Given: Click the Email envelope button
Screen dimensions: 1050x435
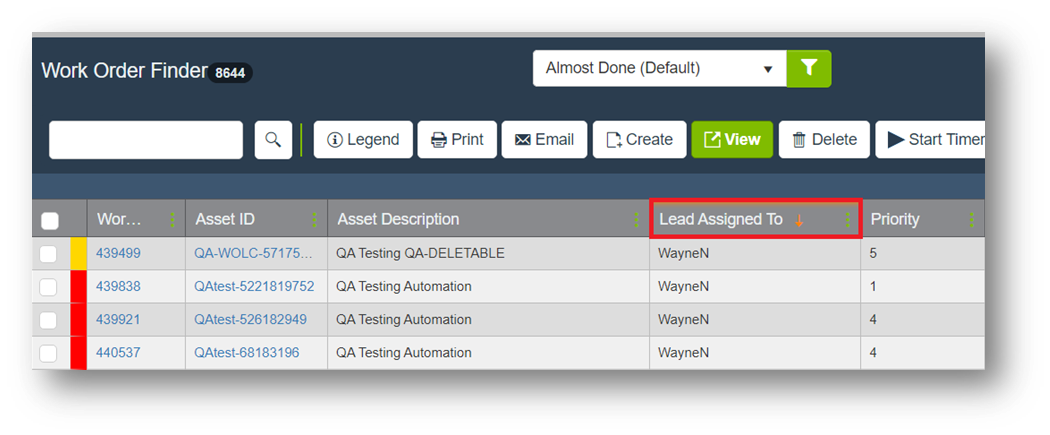Looking at the screenshot, I should pos(544,140).
